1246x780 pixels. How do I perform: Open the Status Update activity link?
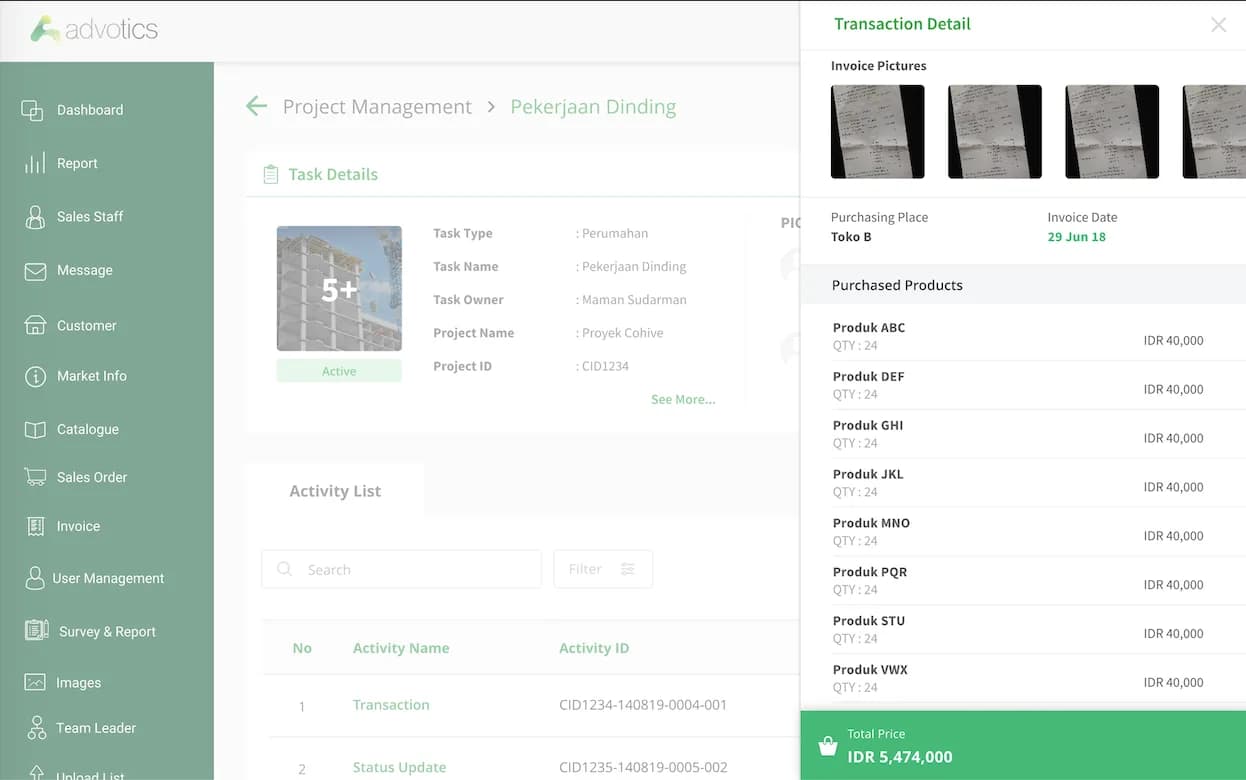399,768
